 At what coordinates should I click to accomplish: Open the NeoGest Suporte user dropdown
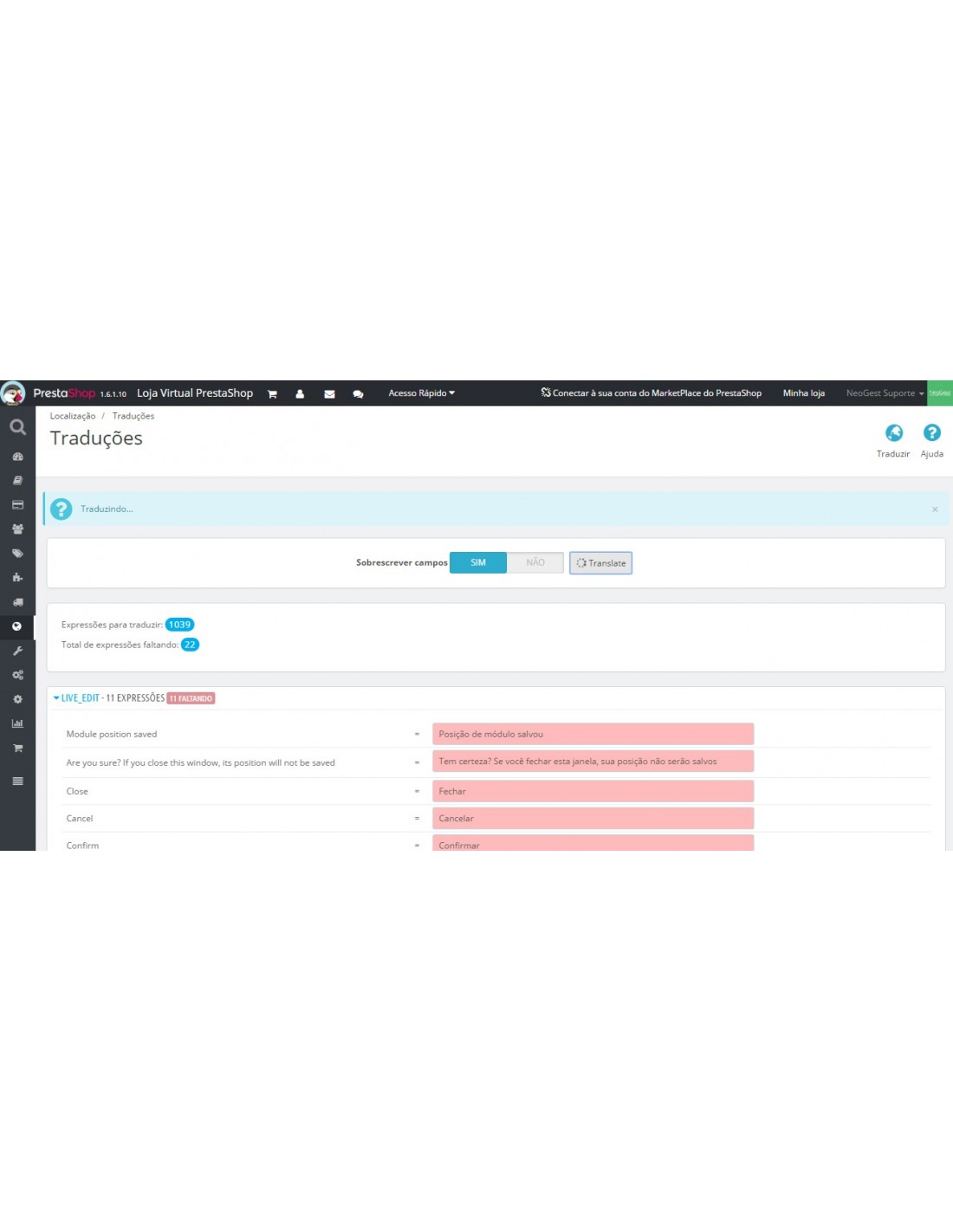tap(885, 393)
